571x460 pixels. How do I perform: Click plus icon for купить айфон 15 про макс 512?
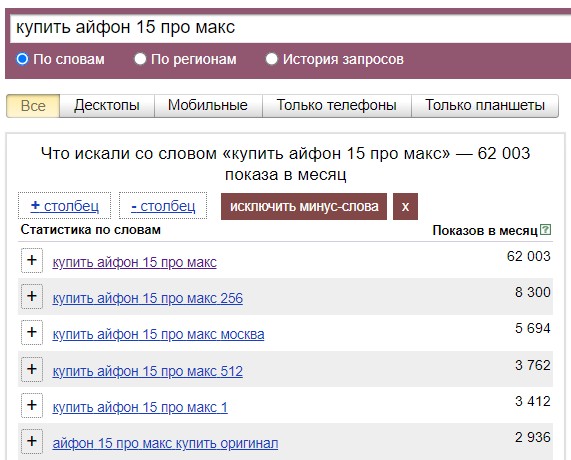point(32,369)
